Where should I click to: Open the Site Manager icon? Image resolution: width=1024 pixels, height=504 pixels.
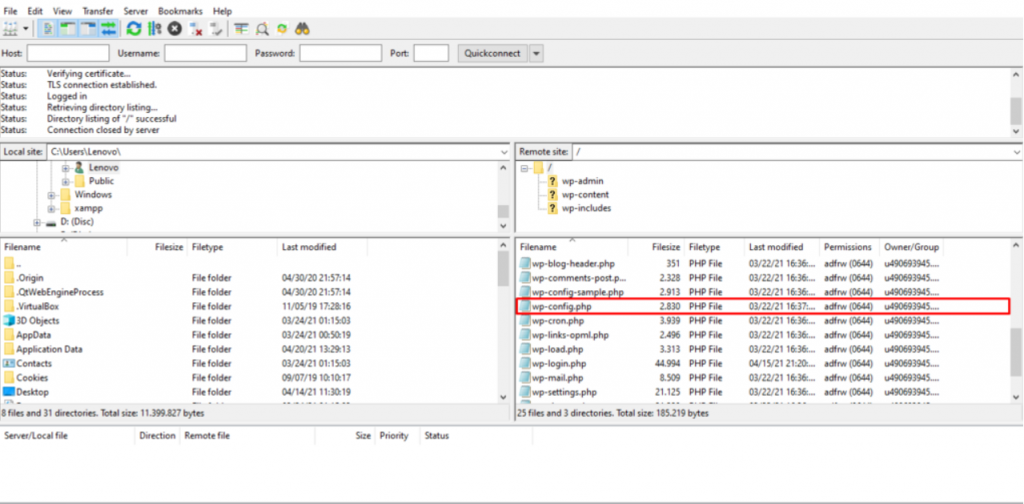point(12,29)
